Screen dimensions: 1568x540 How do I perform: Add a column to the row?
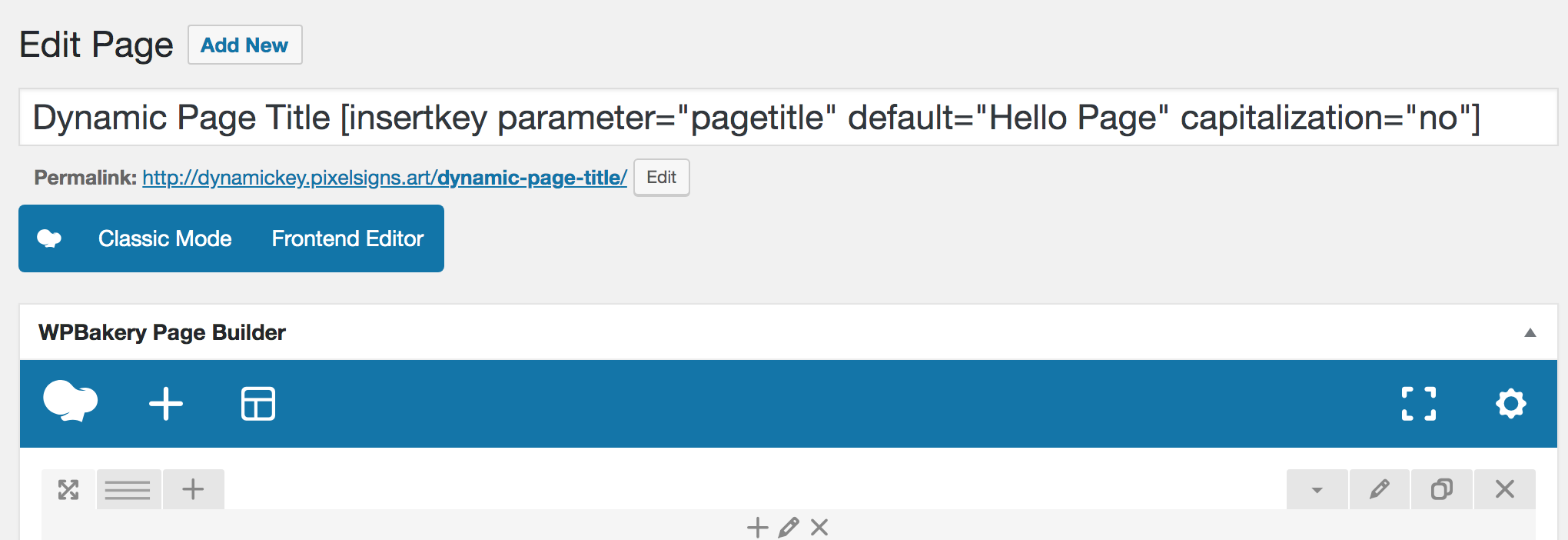193,489
